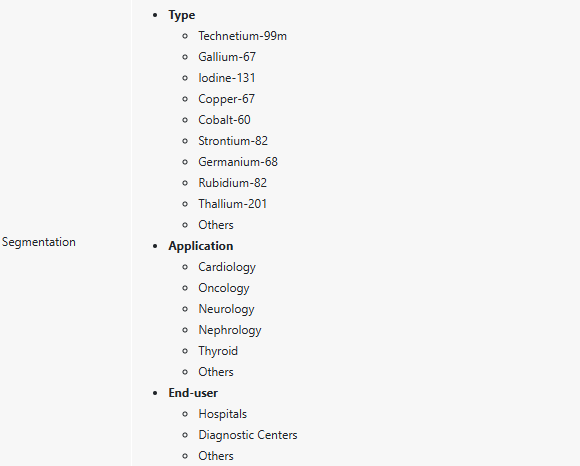This screenshot has height=466, width=580.
Task: Select the Cobalt-60 entry
Action: point(224,120)
